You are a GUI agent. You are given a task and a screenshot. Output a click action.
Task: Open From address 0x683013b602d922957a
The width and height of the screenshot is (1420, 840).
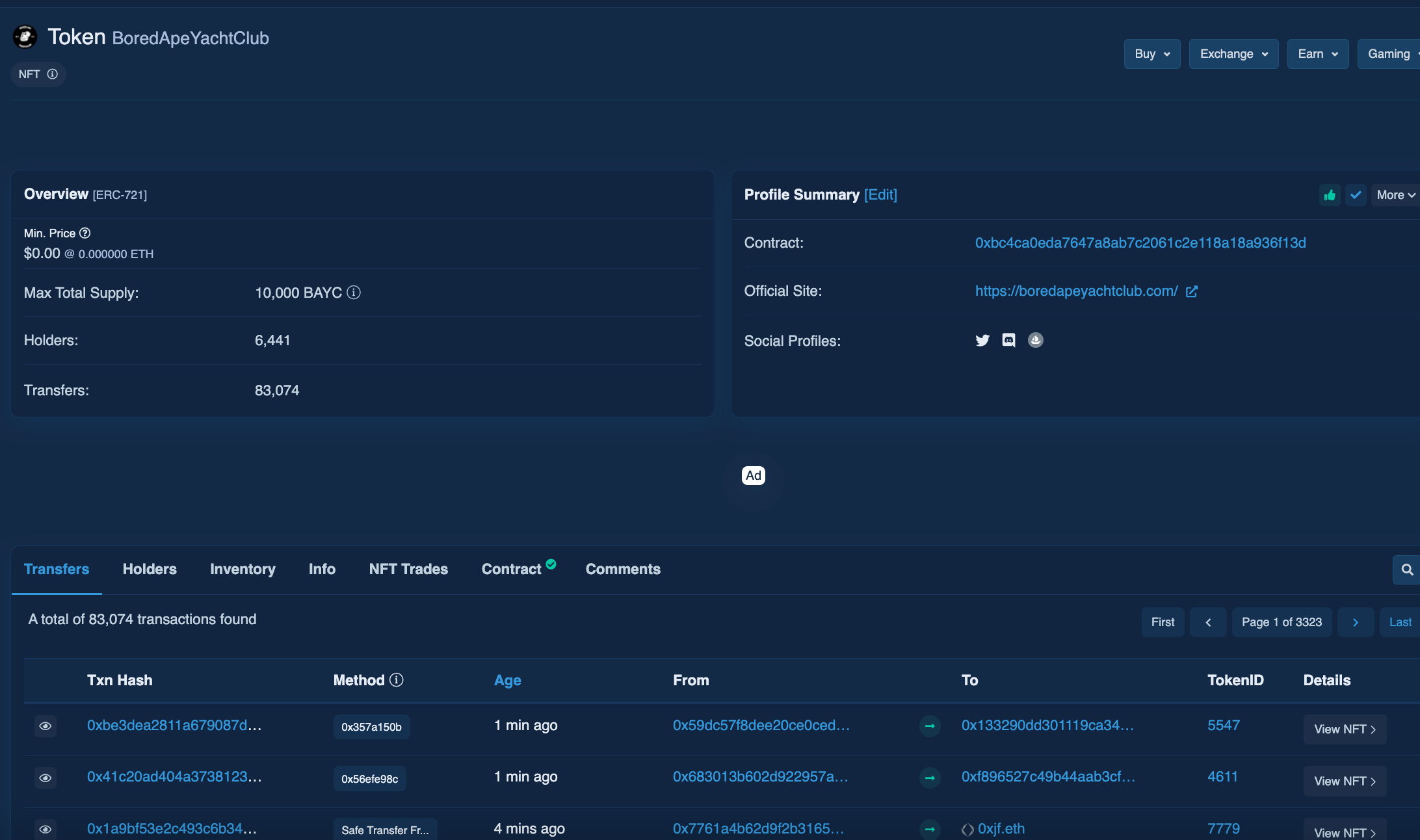tap(761, 776)
